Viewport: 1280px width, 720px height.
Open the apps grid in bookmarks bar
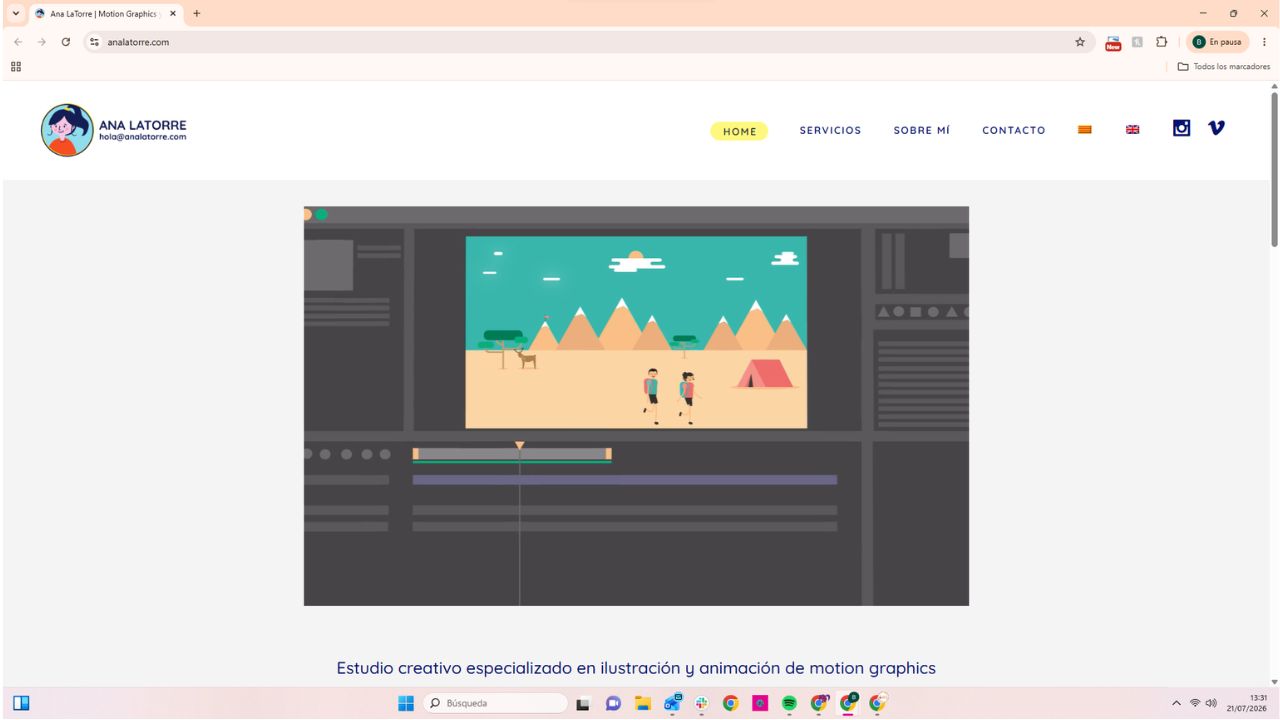16,67
